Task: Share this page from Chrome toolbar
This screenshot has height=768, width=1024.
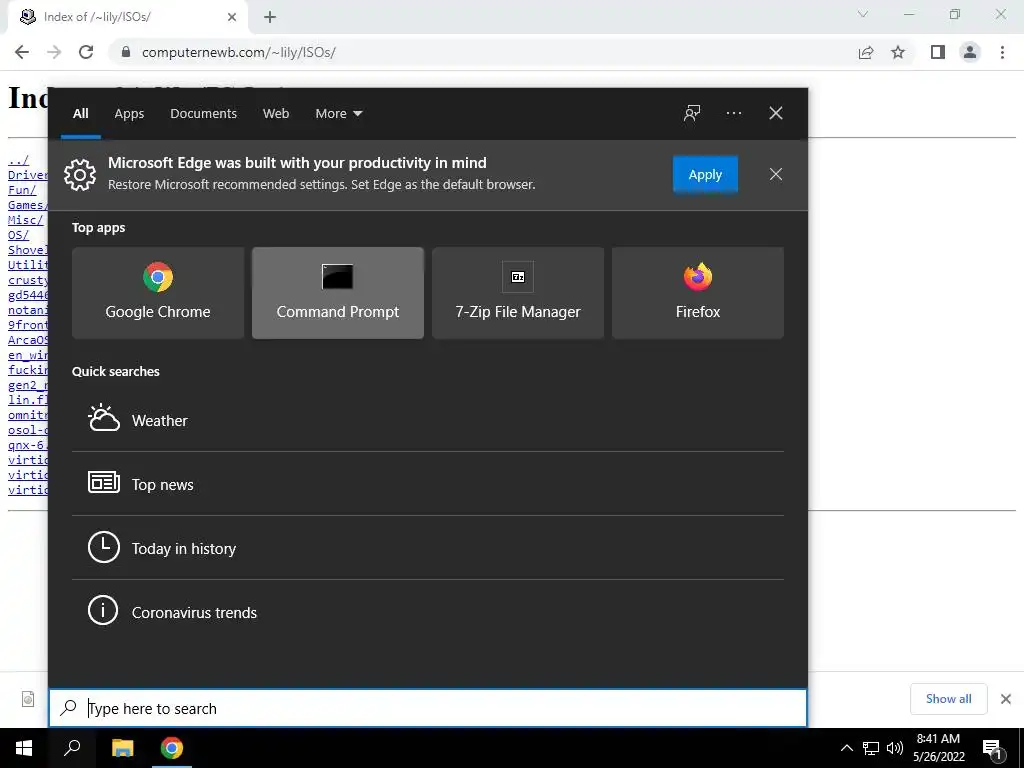Action: (866, 52)
